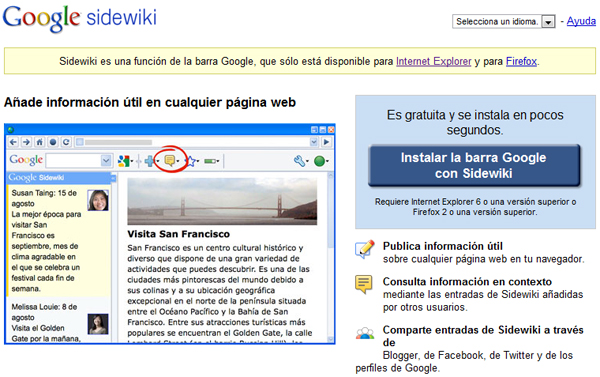600x377 pixels.
Task: Click the Golden Gate bridge photo
Action: tap(222, 201)
